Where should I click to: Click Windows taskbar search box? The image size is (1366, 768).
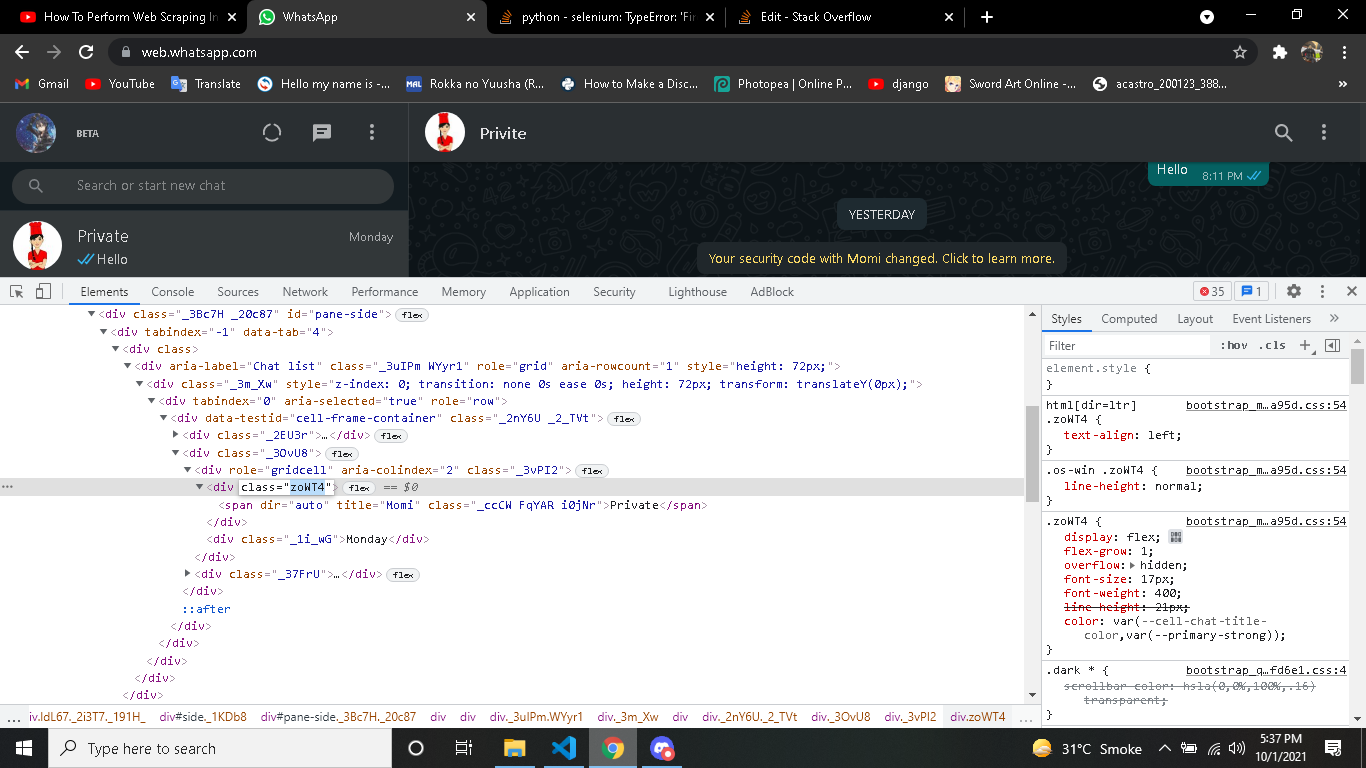218,748
